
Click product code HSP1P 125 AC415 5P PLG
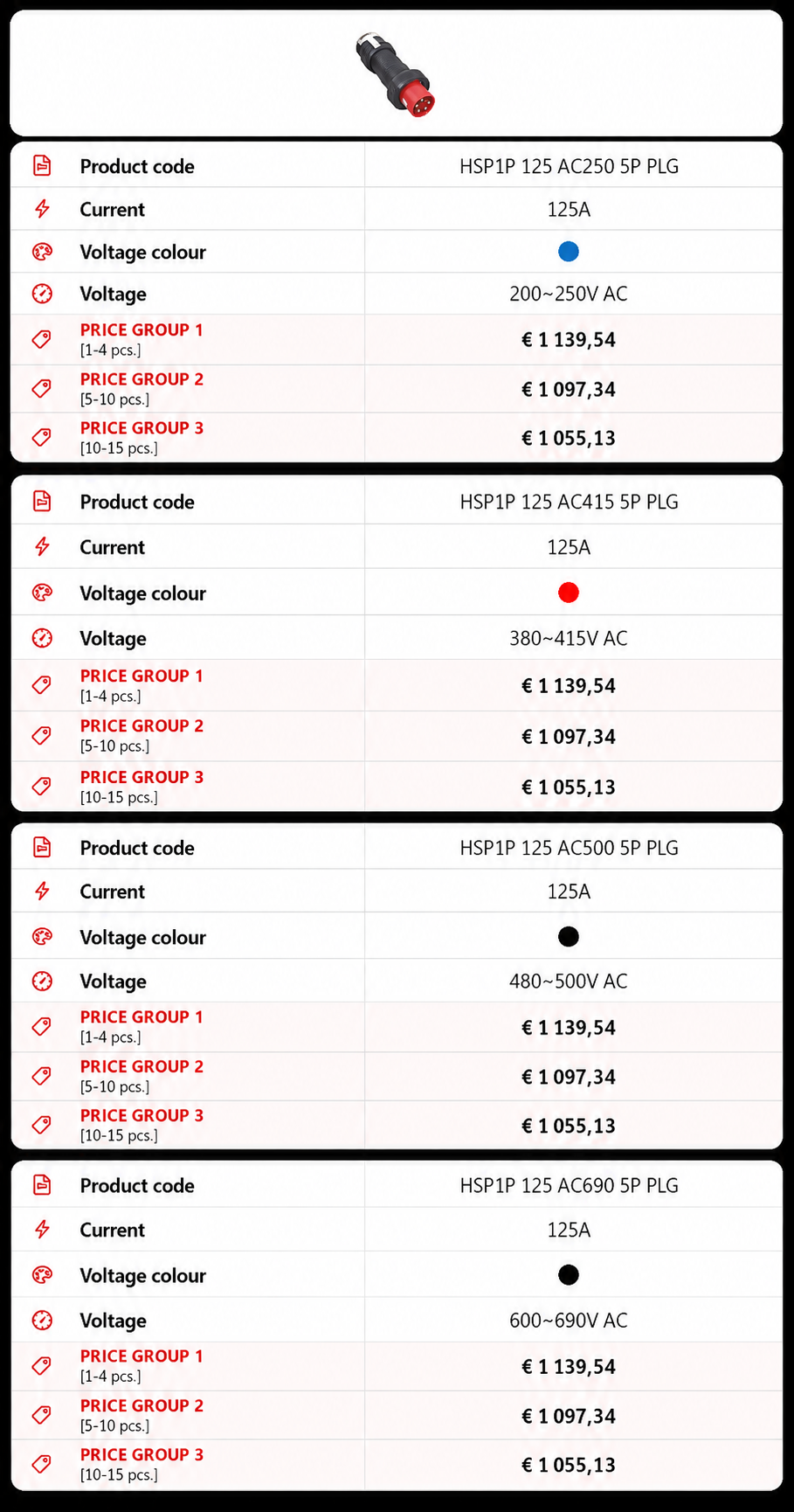[570, 502]
